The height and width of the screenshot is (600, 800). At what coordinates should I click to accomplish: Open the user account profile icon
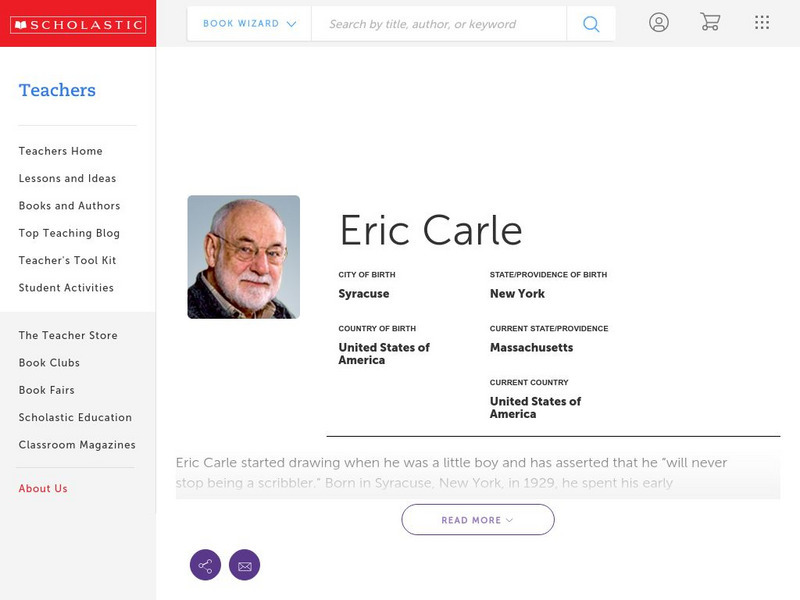pyautogui.click(x=658, y=22)
